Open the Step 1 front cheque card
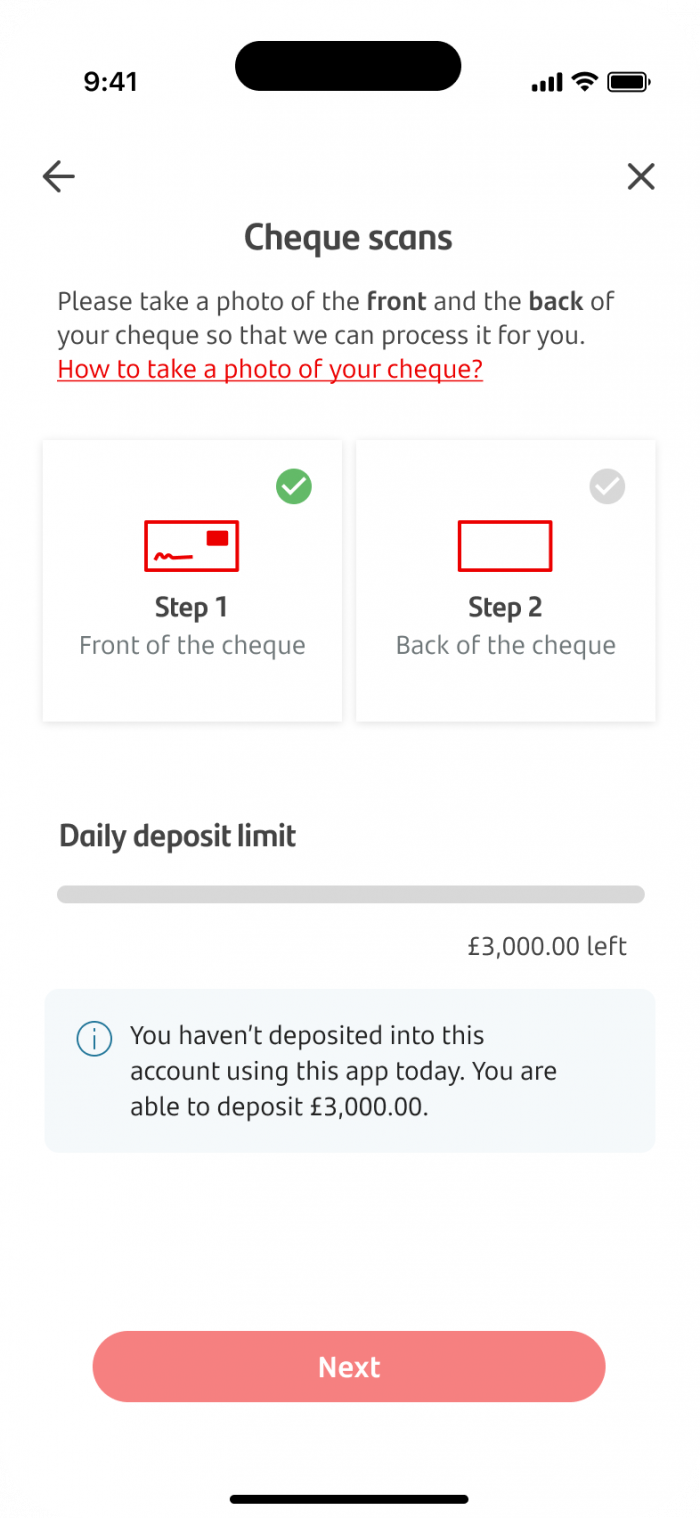Image resolution: width=700 pixels, height=1518 pixels. tap(191, 580)
